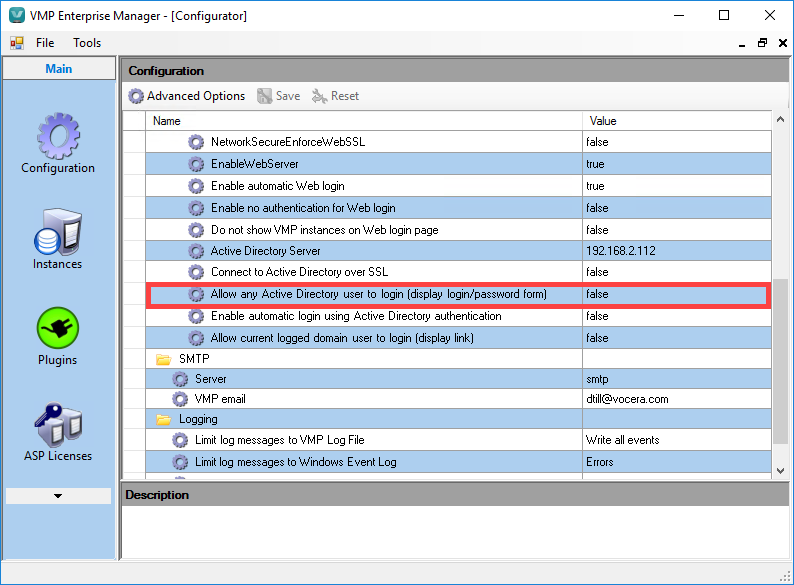Click gear icon beside Enable automatic login using Active Directory
The image size is (794, 585).
pos(196,316)
